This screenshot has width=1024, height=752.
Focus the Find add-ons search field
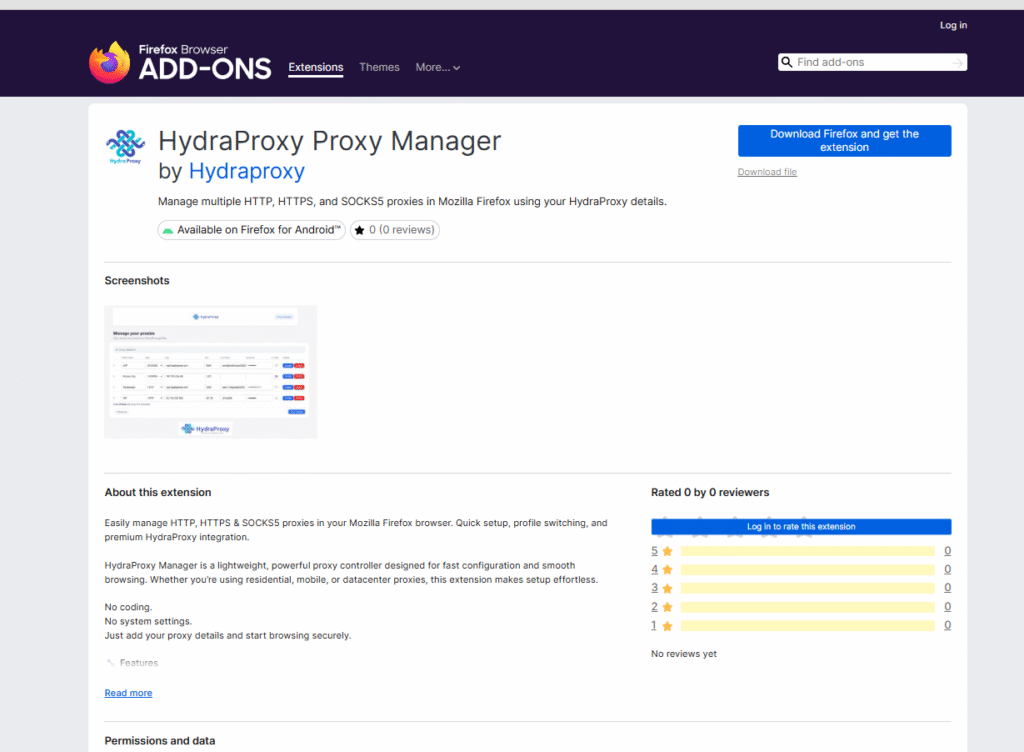[870, 62]
